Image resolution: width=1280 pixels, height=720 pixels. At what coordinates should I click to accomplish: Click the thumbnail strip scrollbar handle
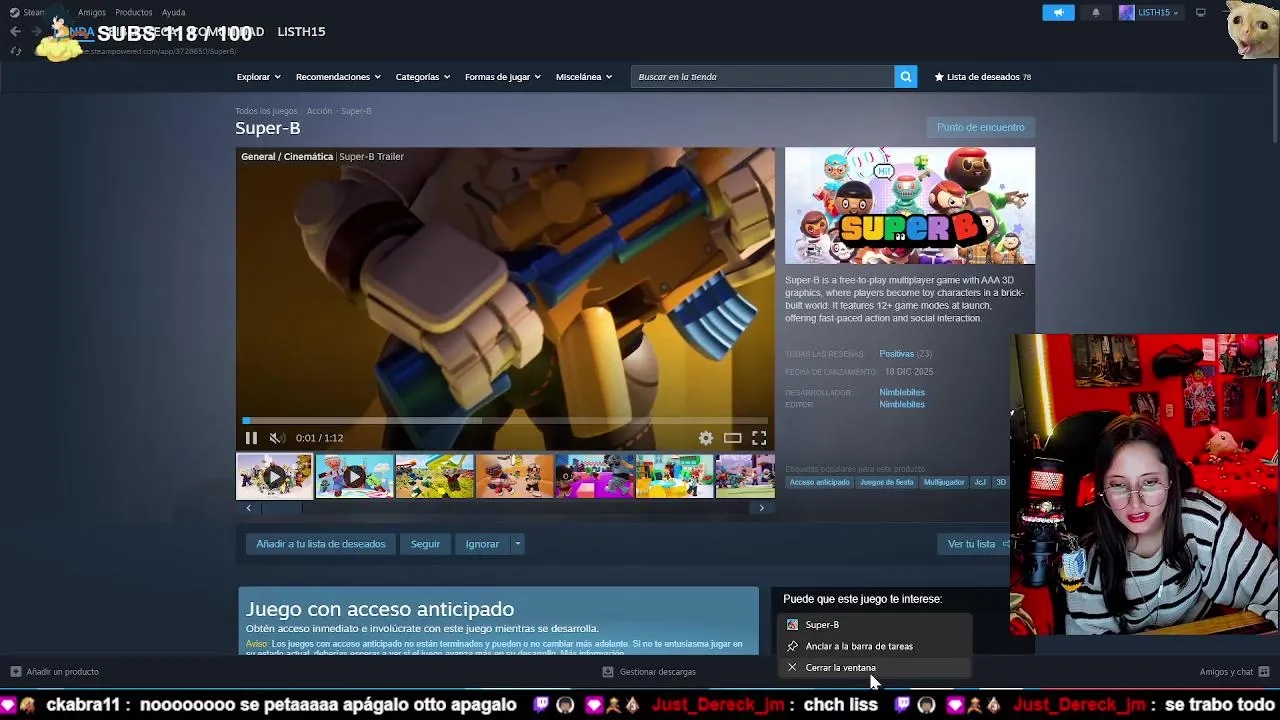coord(281,508)
